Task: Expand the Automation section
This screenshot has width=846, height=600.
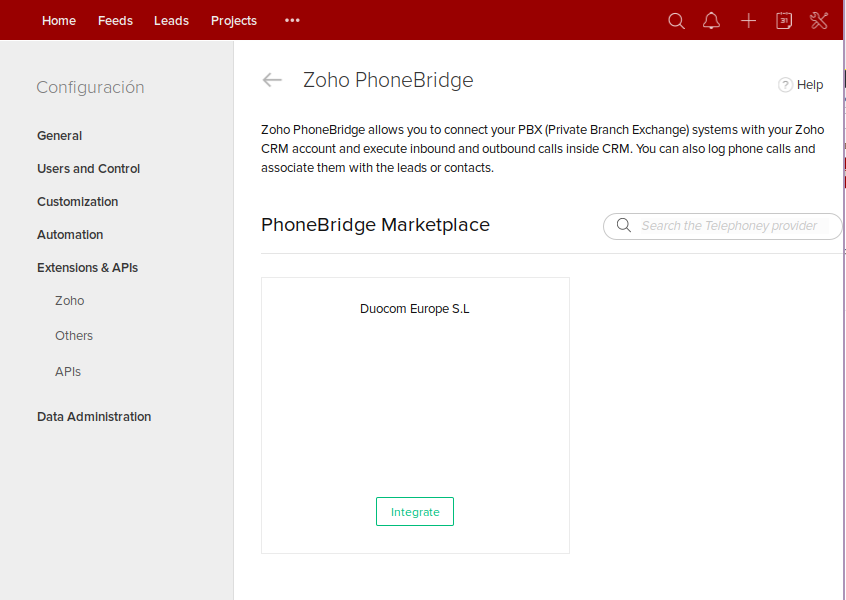Action: (x=70, y=235)
